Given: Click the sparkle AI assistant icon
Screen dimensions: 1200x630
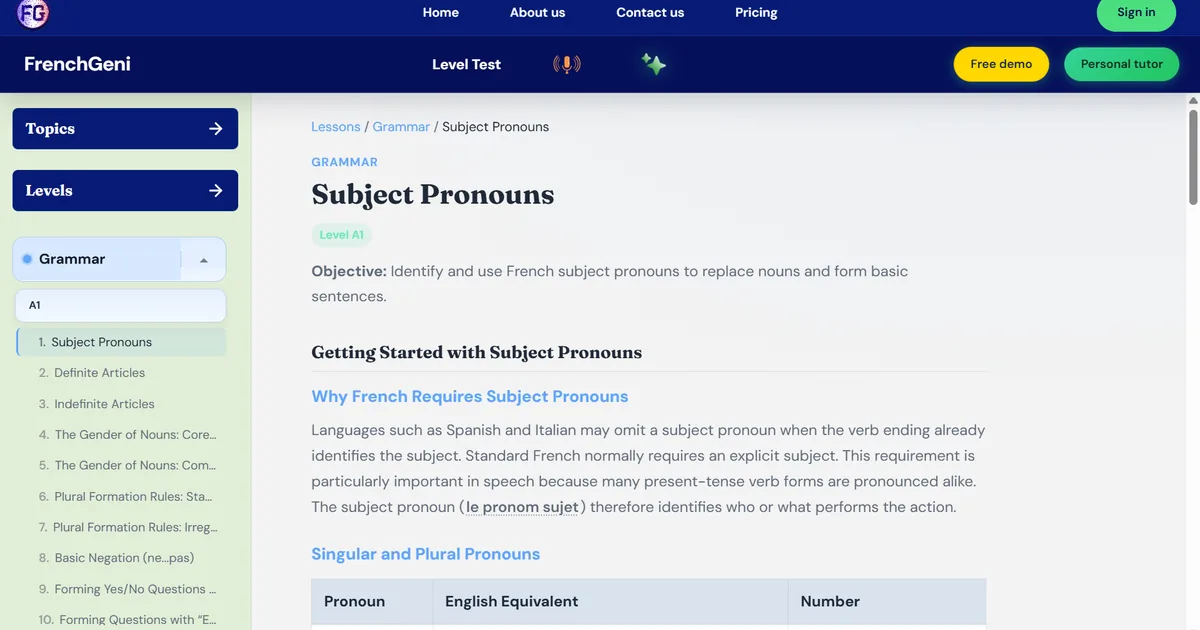Looking at the screenshot, I should [654, 64].
